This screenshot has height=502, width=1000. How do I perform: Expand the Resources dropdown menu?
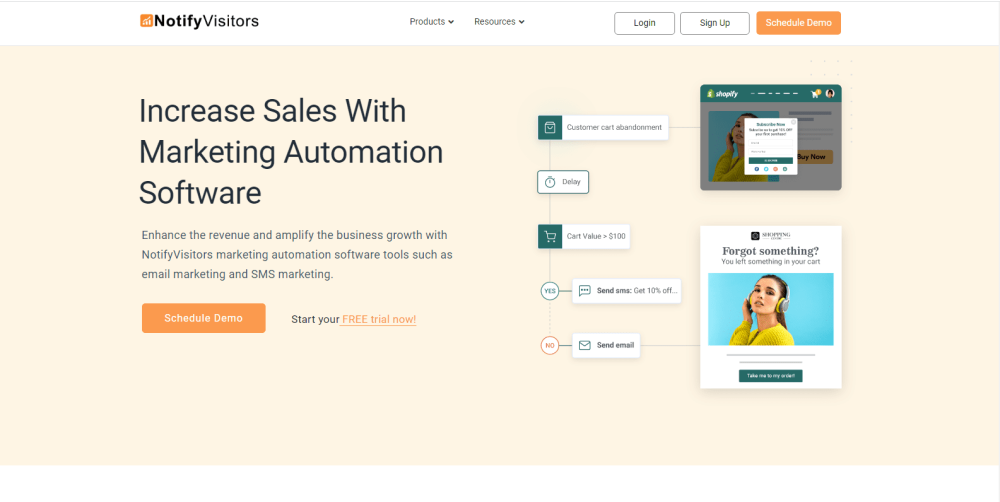point(499,22)
